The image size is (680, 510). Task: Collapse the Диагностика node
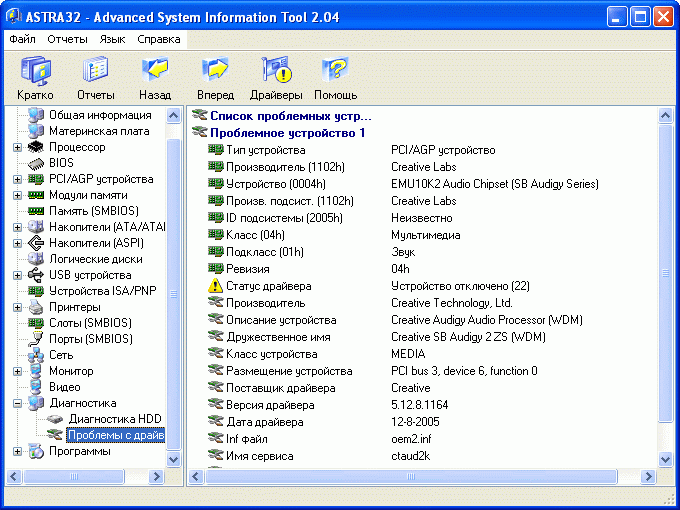17,403
